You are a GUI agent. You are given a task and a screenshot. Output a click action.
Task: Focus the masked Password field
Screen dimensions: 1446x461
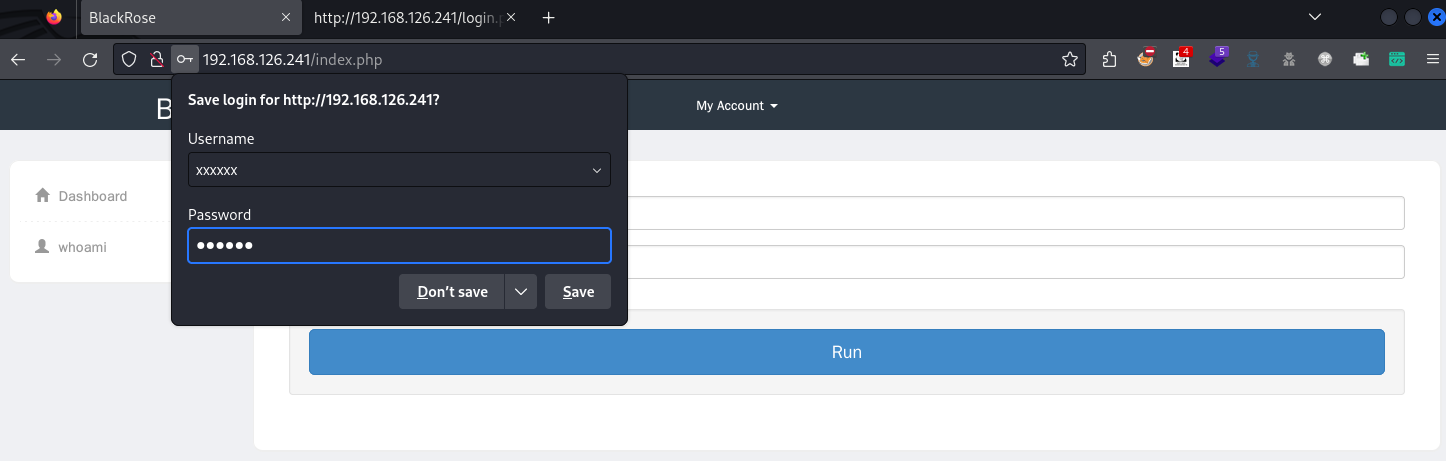(399, 246)
